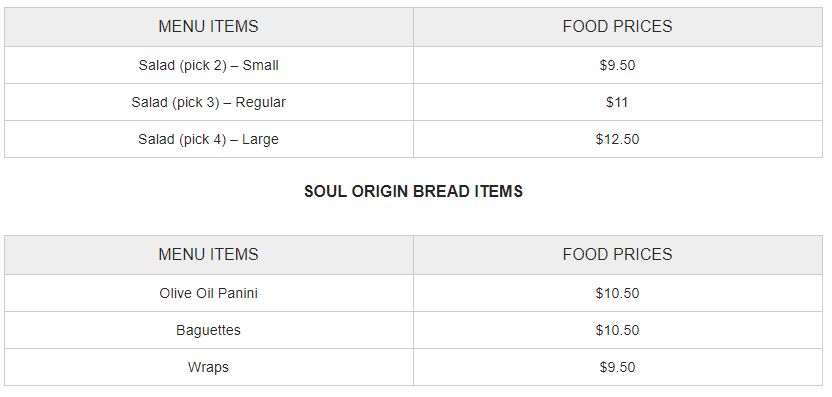Click FOOD PRICES header in bread table

[618, 255]
